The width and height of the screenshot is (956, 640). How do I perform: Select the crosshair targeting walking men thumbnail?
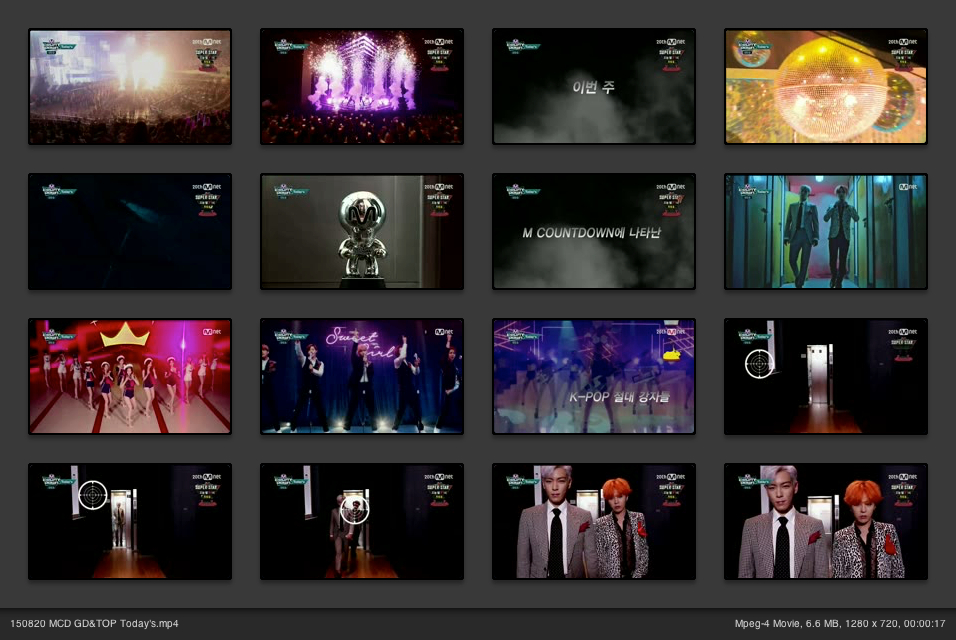pos(362,522)
